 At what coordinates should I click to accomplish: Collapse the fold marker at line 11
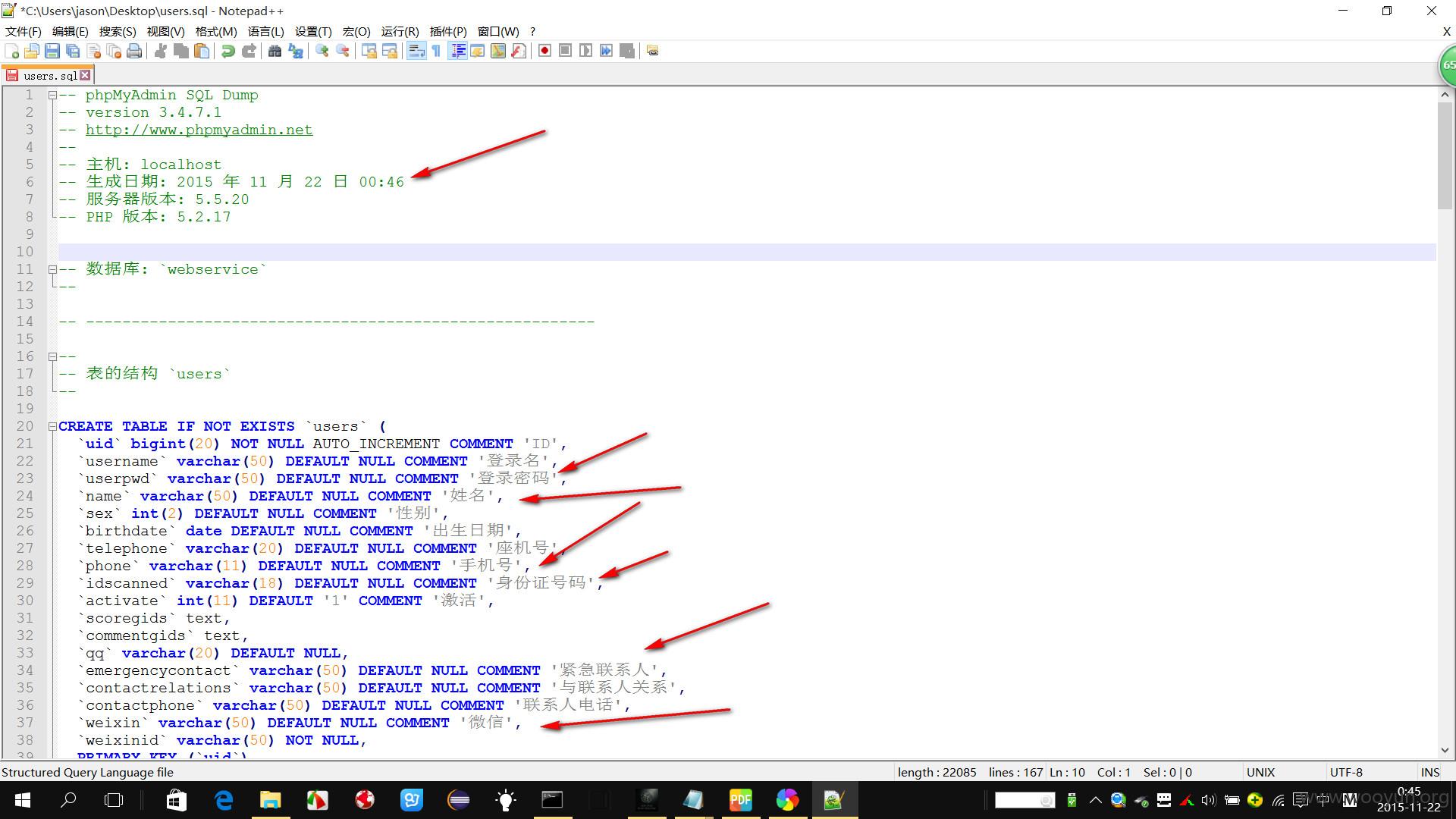pyautogui.click(x=52, y=269)
